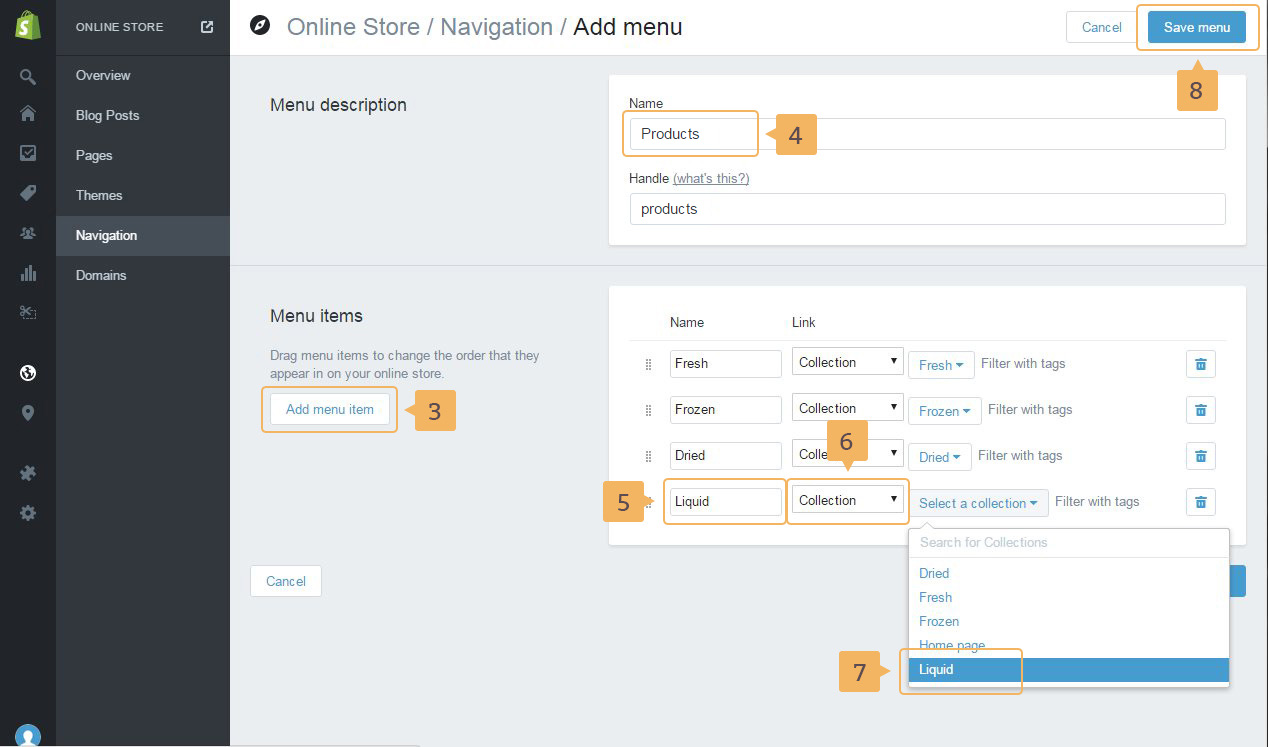Open the Liquid row Link type dropdown
This screenshot has width=1268, height=747.
click(847, 500)
